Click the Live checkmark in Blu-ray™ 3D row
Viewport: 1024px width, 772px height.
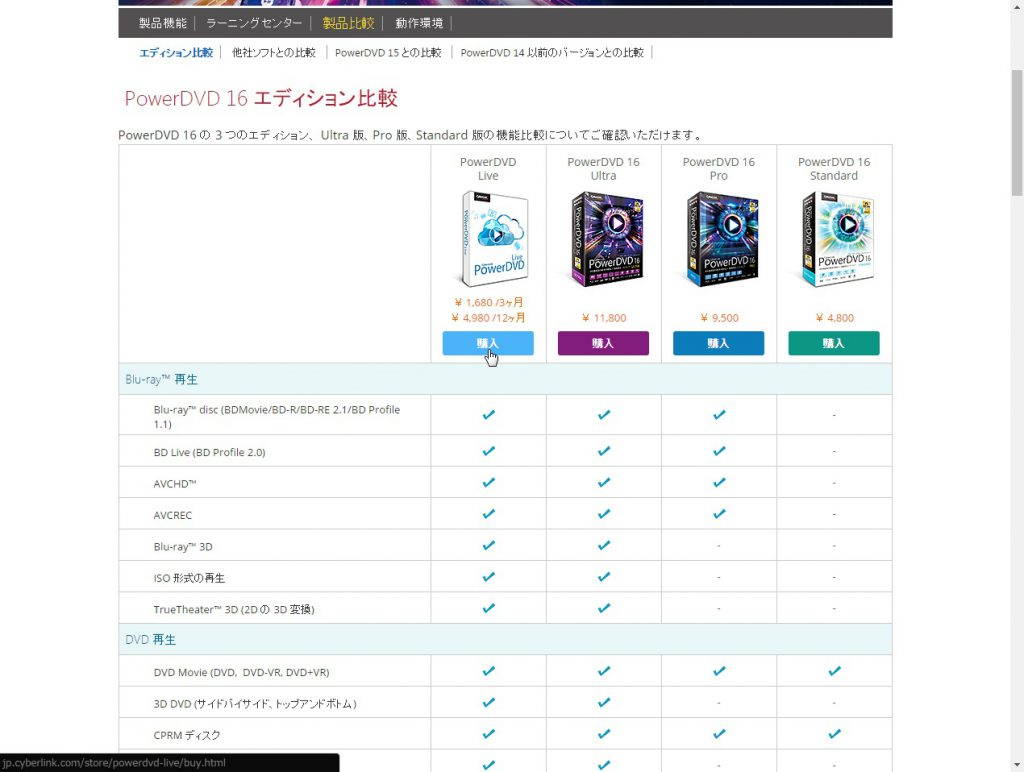pos(488,545)
